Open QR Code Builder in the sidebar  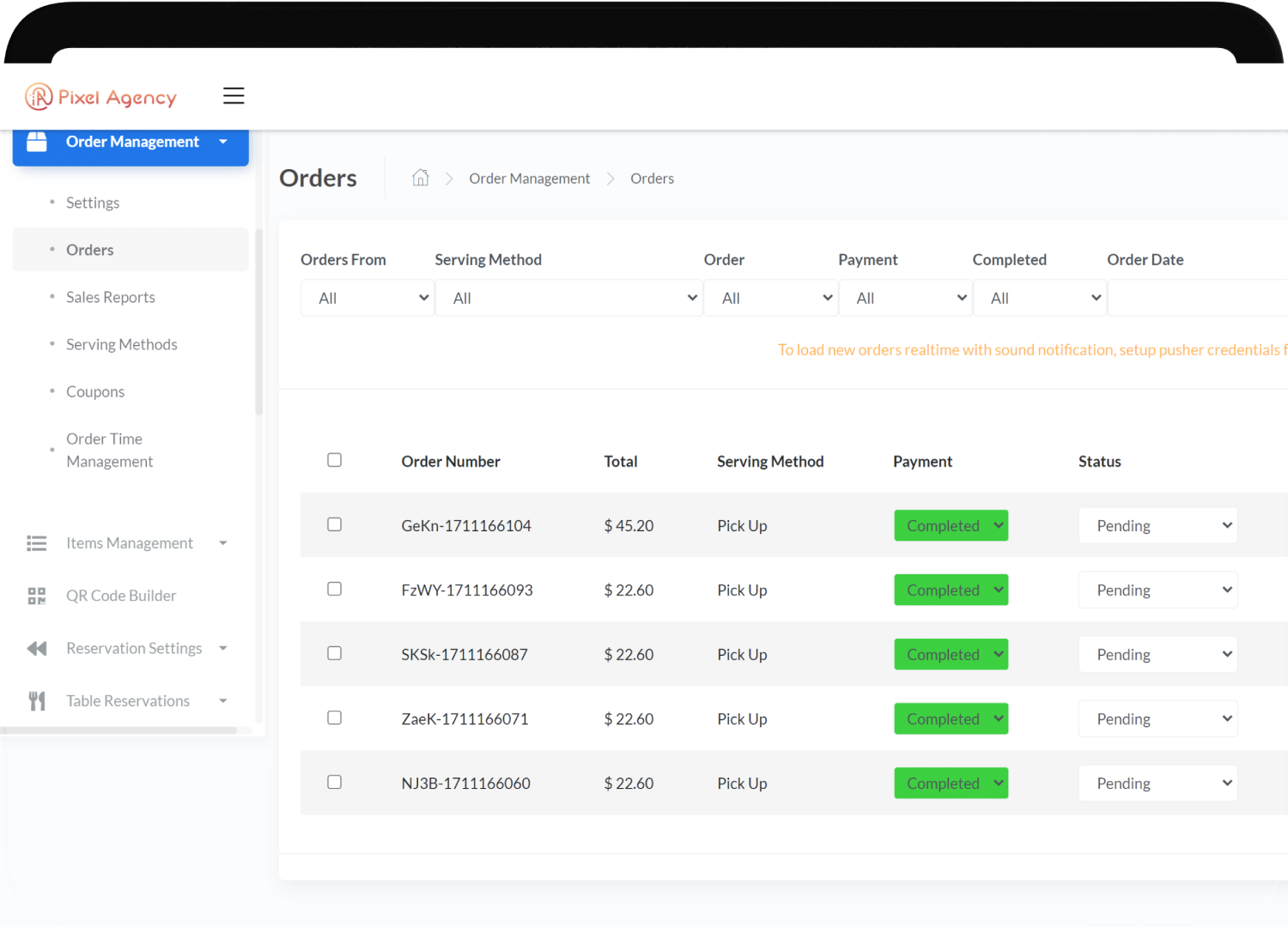coord(121,596)
